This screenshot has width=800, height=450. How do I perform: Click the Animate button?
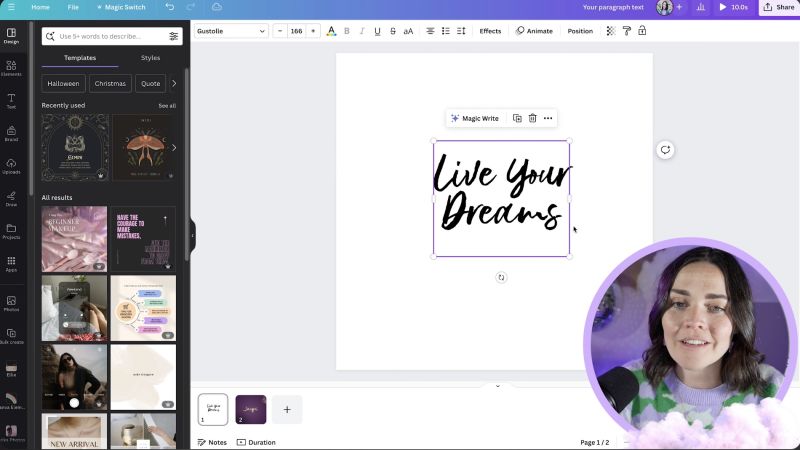(534, 31)
